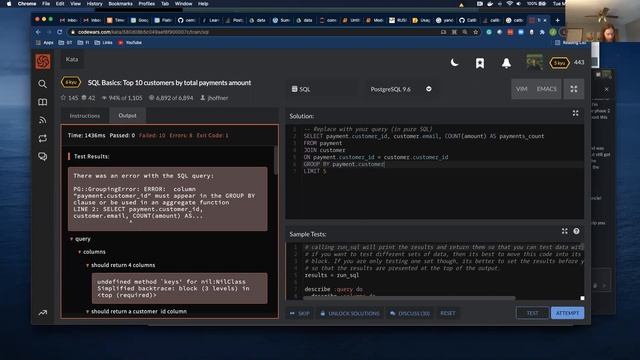
Task: Click the star count icon under title
Action: (63, 98)
